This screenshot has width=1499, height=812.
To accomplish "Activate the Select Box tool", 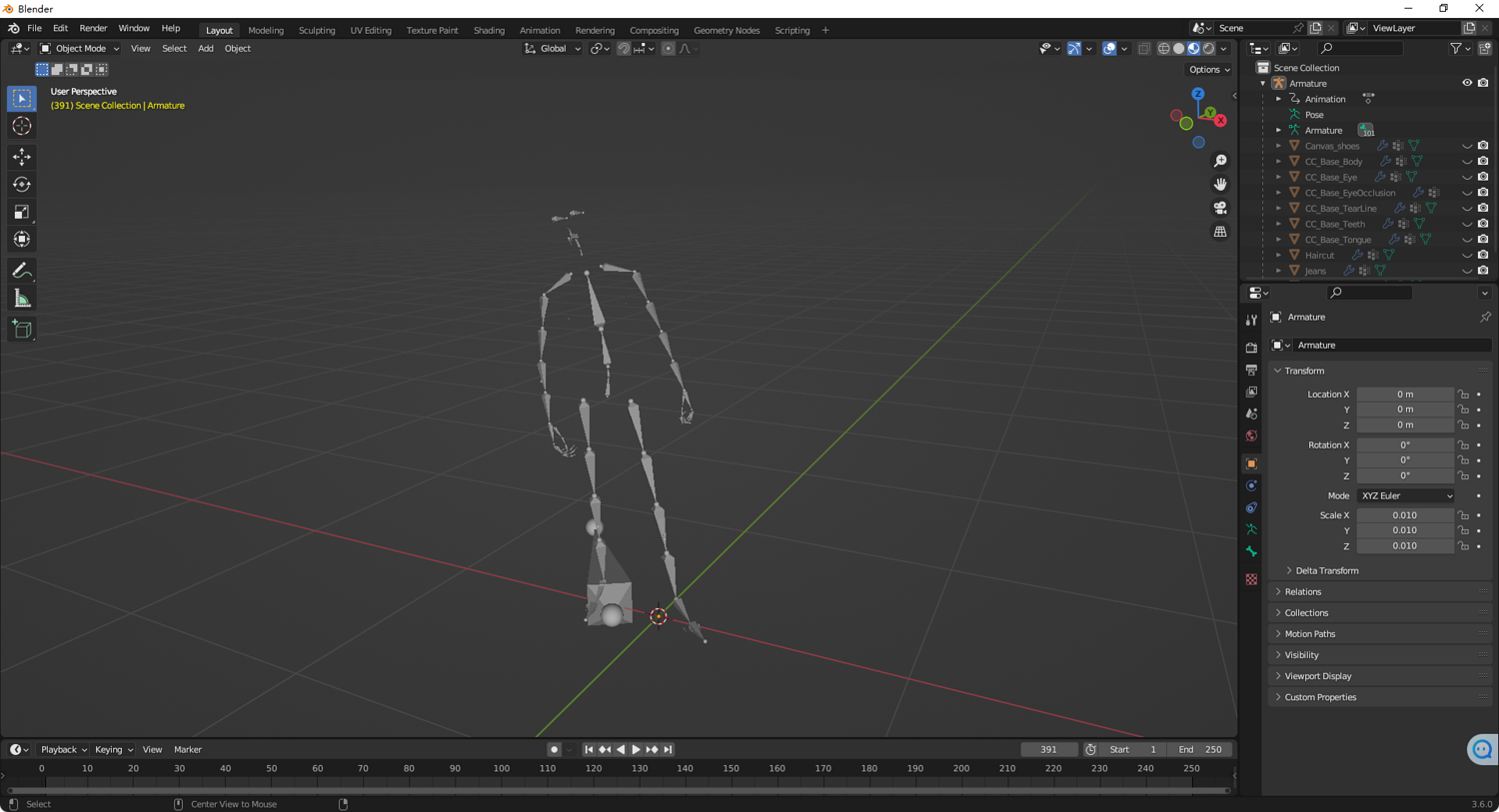I will click(x=22, y=98).
